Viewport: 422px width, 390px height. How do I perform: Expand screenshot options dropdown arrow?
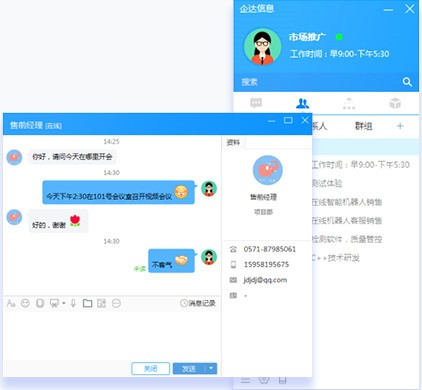coord(63,303)
